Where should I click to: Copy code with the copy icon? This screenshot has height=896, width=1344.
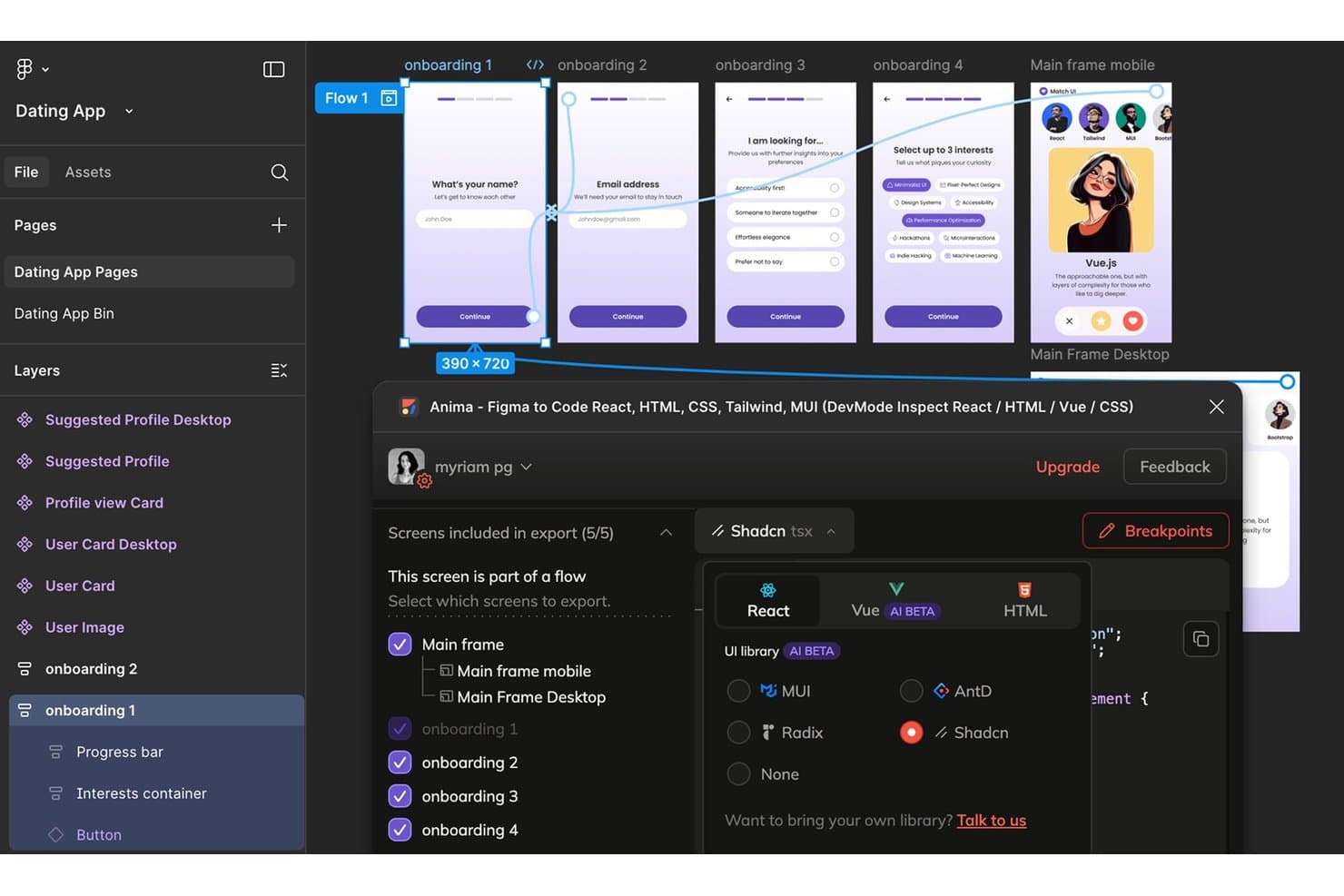(x=1201, y=639)
